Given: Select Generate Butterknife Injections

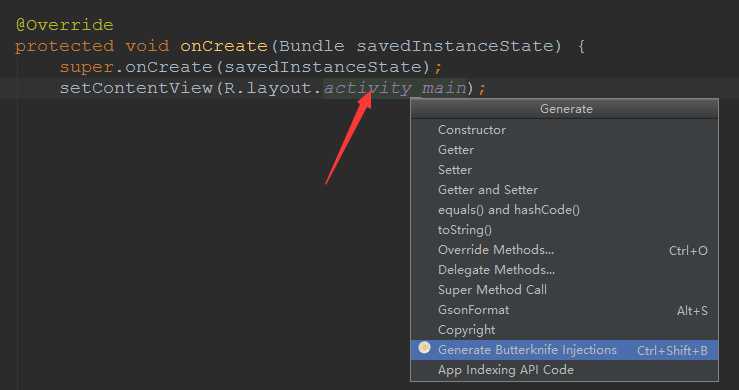Looking at the screenshot, I should (565, 350).
